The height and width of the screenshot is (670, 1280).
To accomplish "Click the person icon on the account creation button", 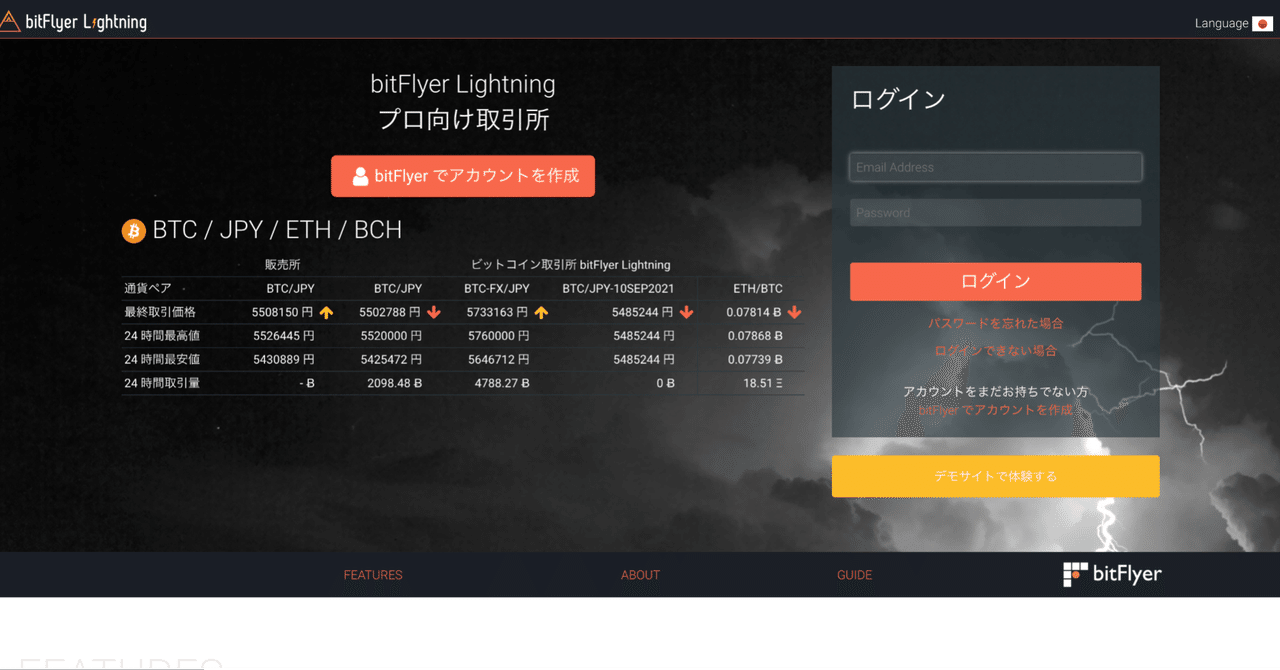I will click(x=359, y=175).
